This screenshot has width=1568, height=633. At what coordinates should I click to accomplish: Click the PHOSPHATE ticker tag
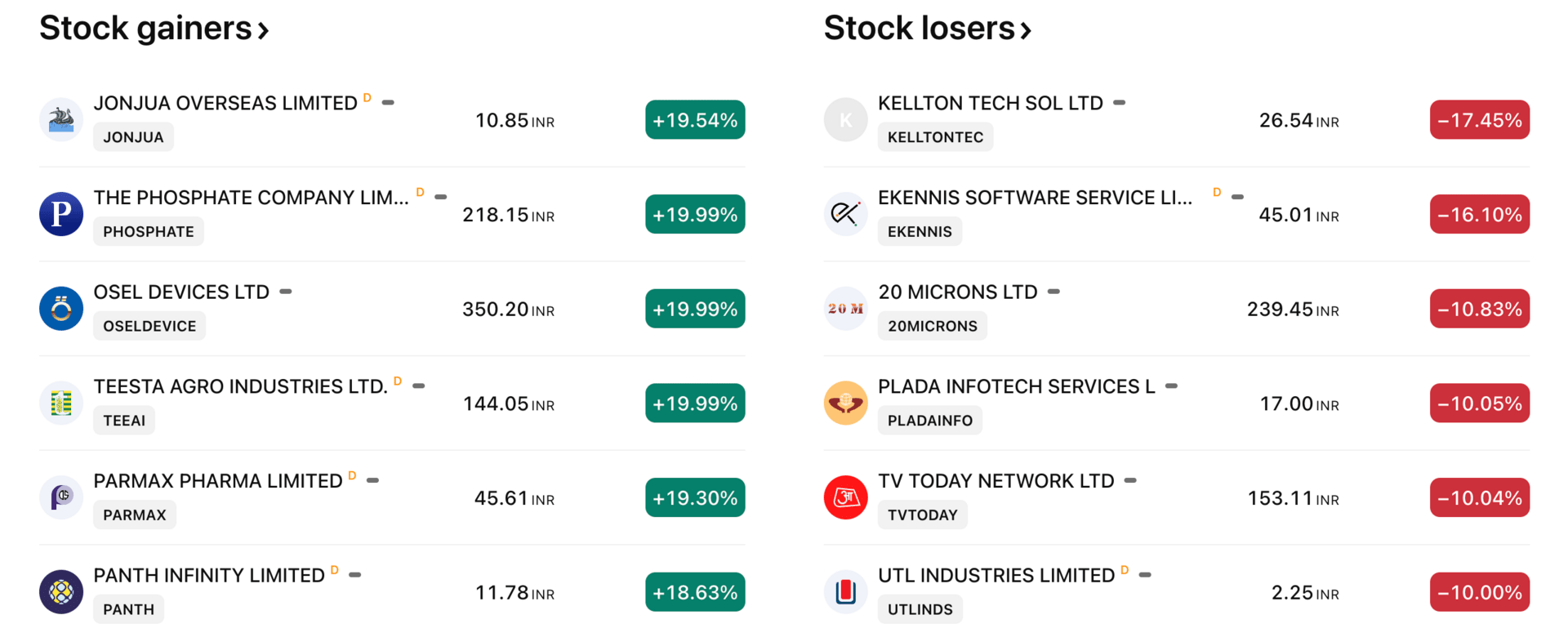[x=149, y=232]
